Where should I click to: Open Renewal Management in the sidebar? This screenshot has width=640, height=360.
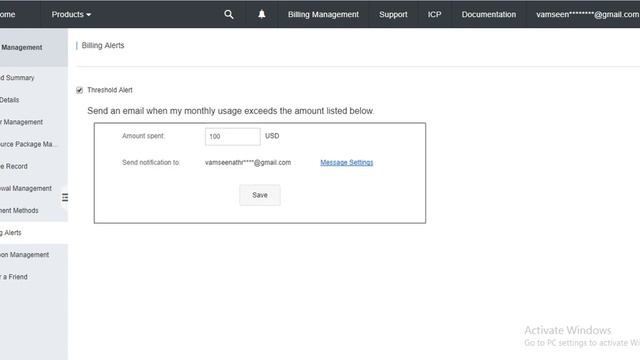point(26,188)
